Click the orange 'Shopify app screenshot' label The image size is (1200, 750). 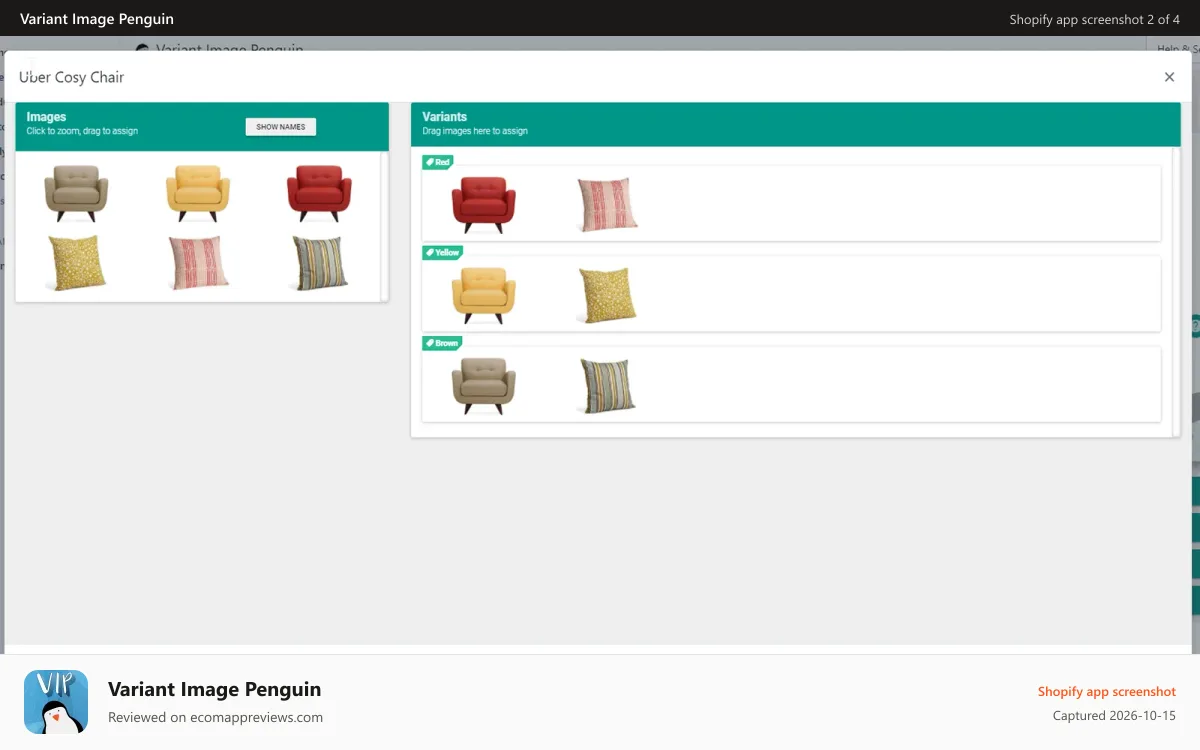[x=1107, y=692]
